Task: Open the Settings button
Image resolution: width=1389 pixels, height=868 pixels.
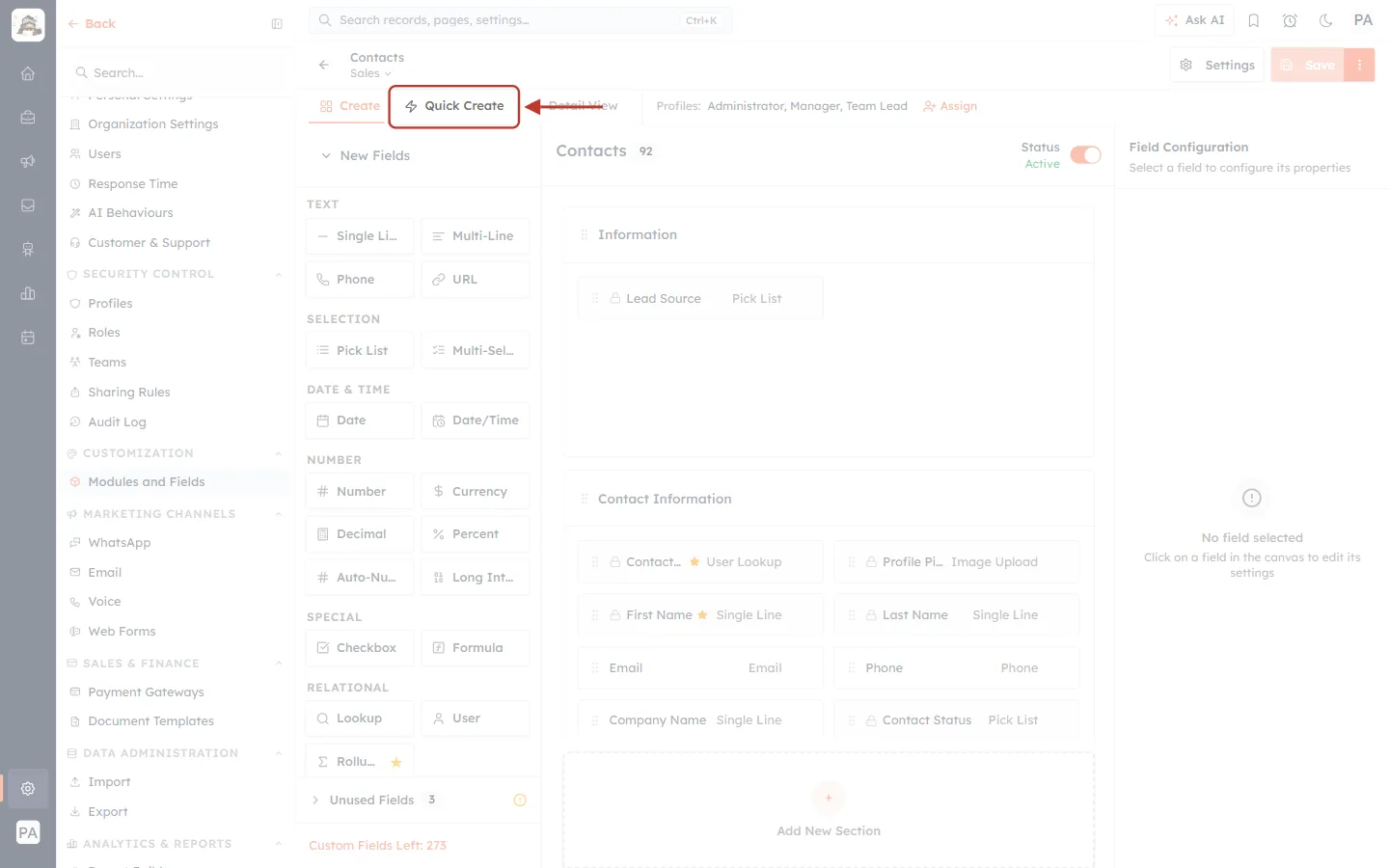Action: tap(1217, 65)
